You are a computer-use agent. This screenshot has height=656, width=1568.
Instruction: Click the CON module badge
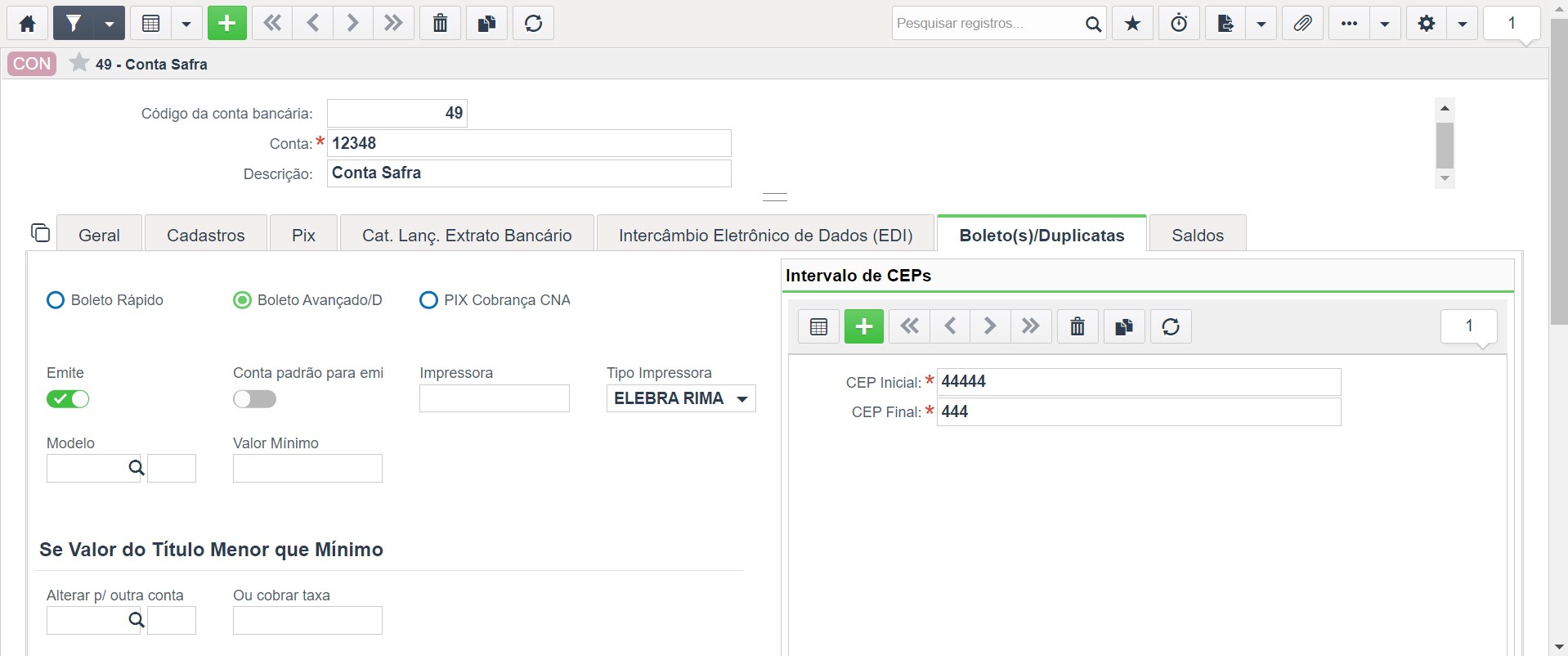[32, 63]
